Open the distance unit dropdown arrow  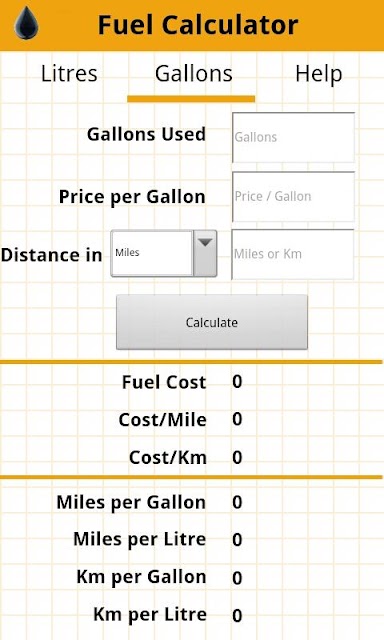205,253
